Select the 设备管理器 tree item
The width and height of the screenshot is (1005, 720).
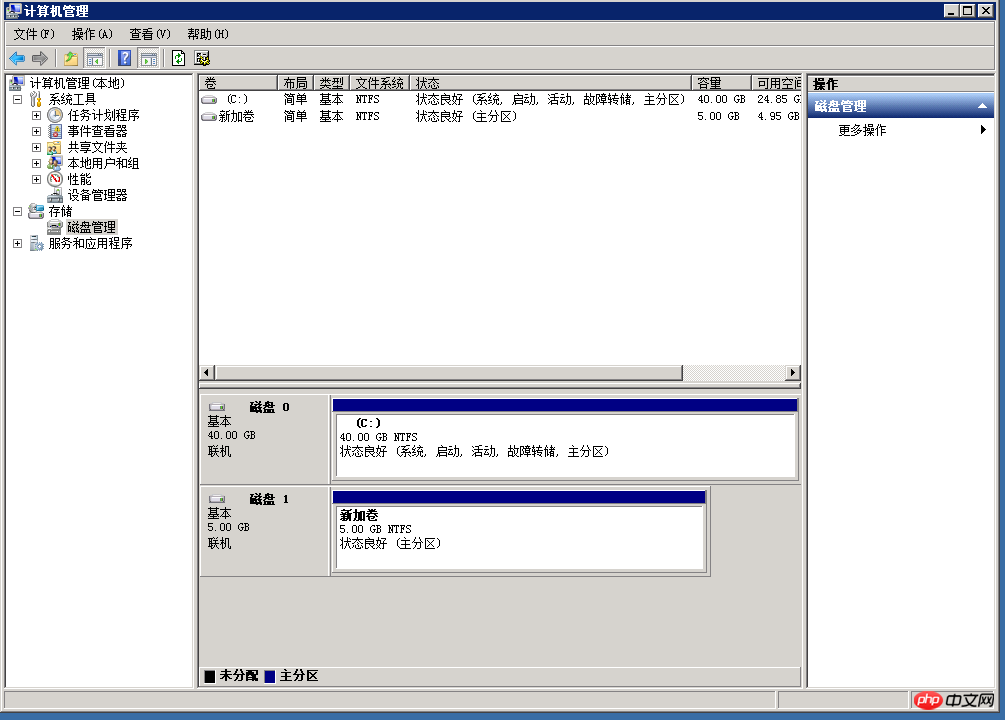click(x=97, y=196)
